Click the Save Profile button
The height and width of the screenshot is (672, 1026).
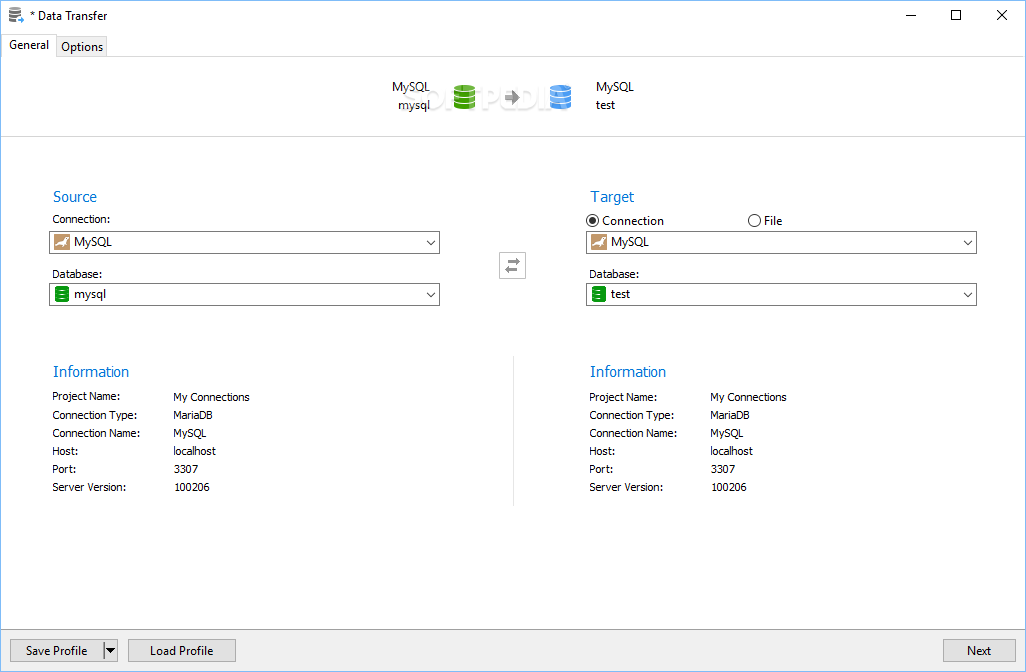(56, 650)
